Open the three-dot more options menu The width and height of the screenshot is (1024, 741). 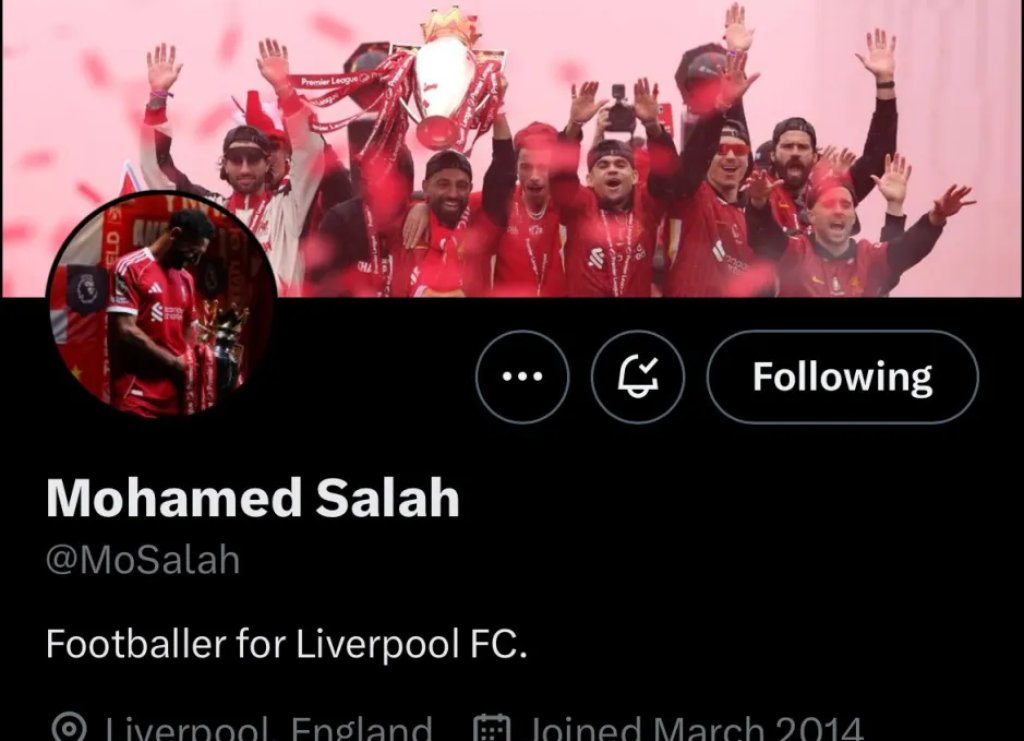(x=522, y=377)
